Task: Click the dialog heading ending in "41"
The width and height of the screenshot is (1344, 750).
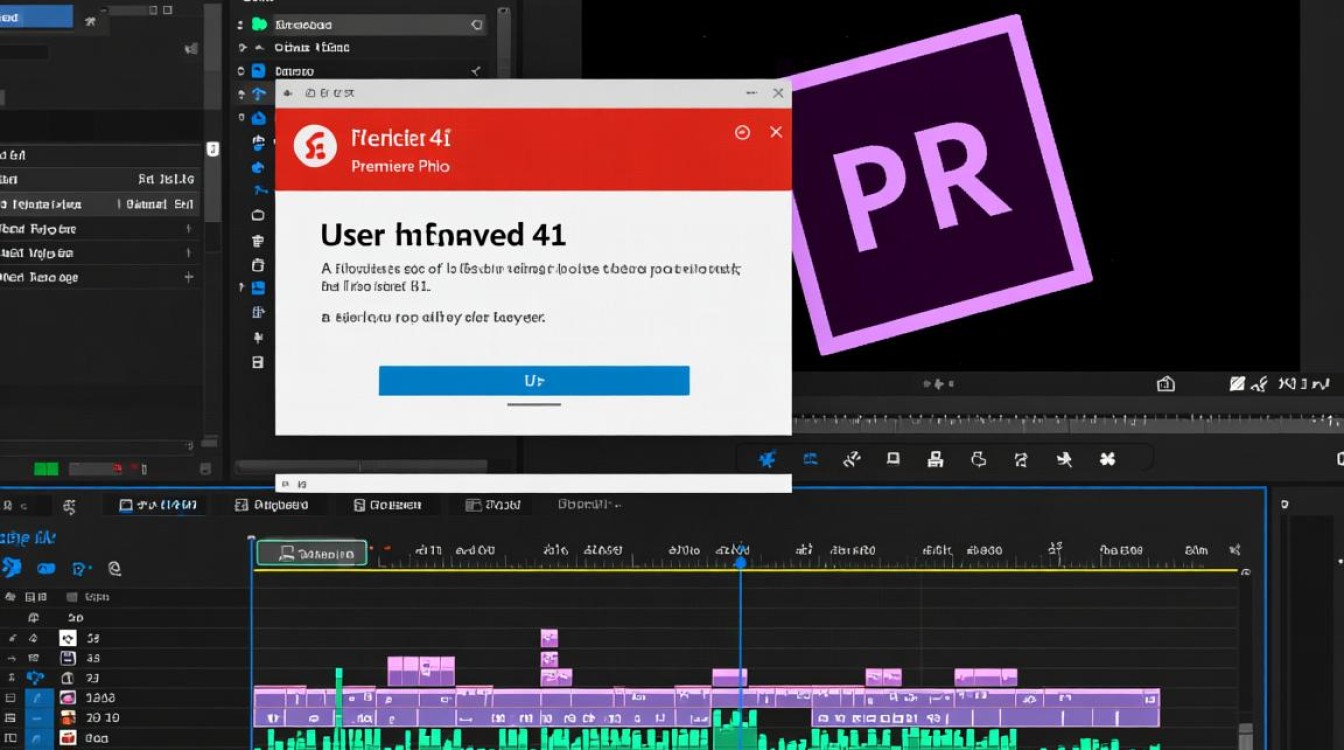Action: tap(443, 235)
